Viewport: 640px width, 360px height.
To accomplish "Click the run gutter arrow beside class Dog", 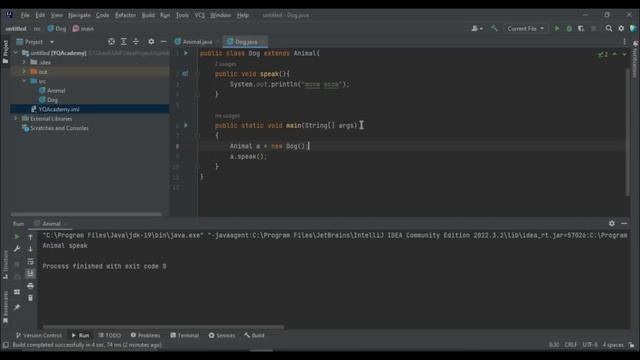I will (186, 53).
